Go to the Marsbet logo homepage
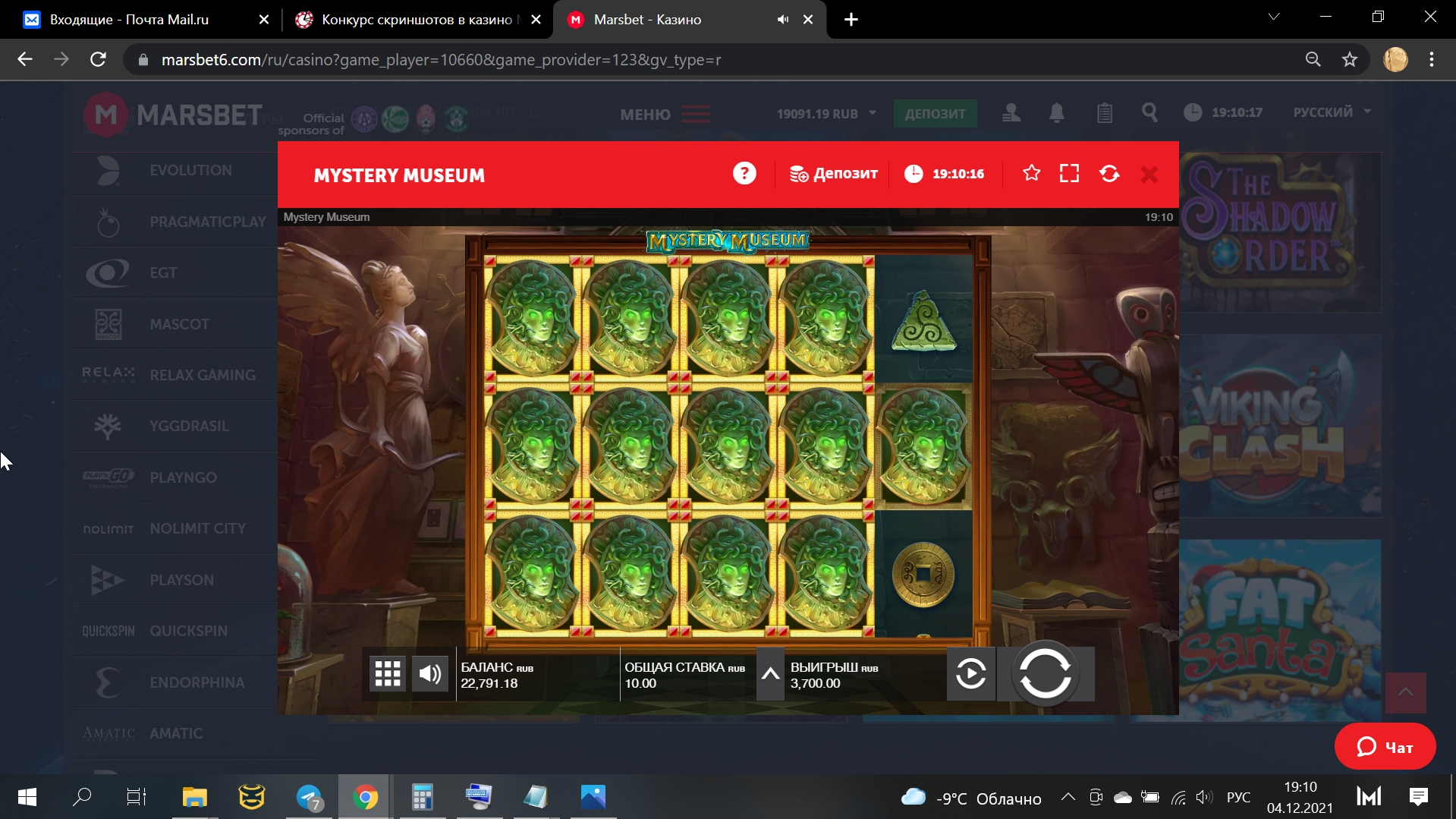The image size is (1456, 819). tap(173, 115)
